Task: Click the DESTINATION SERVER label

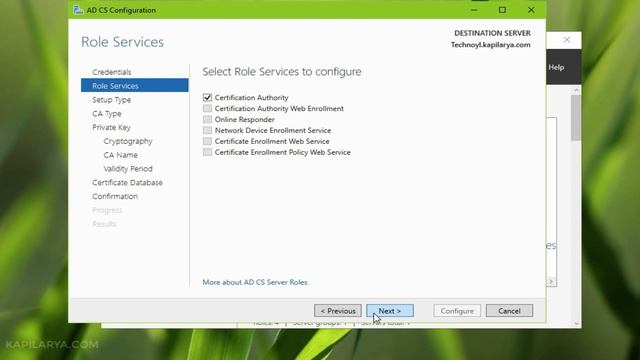Action: [493, 33]
